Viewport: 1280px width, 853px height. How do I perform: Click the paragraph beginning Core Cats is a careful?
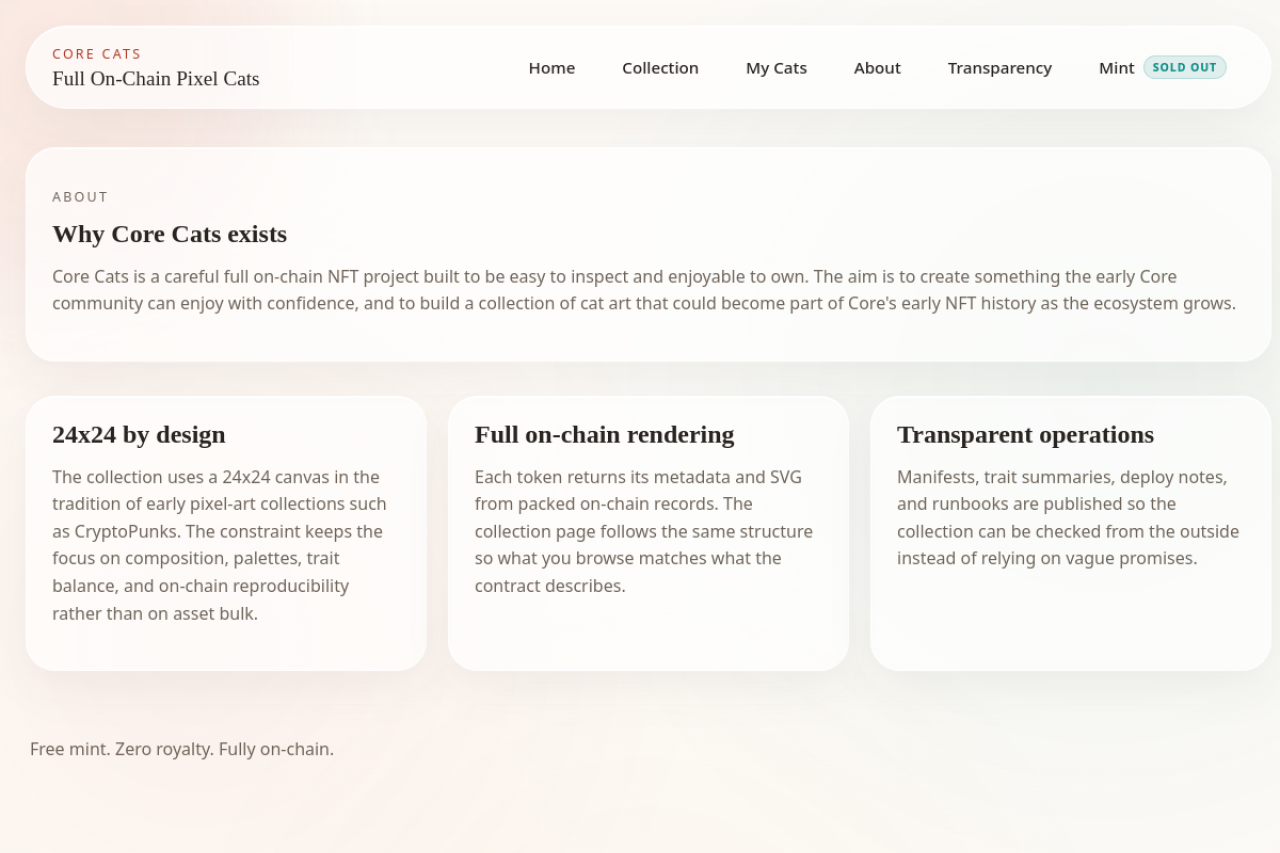point(645,290)
